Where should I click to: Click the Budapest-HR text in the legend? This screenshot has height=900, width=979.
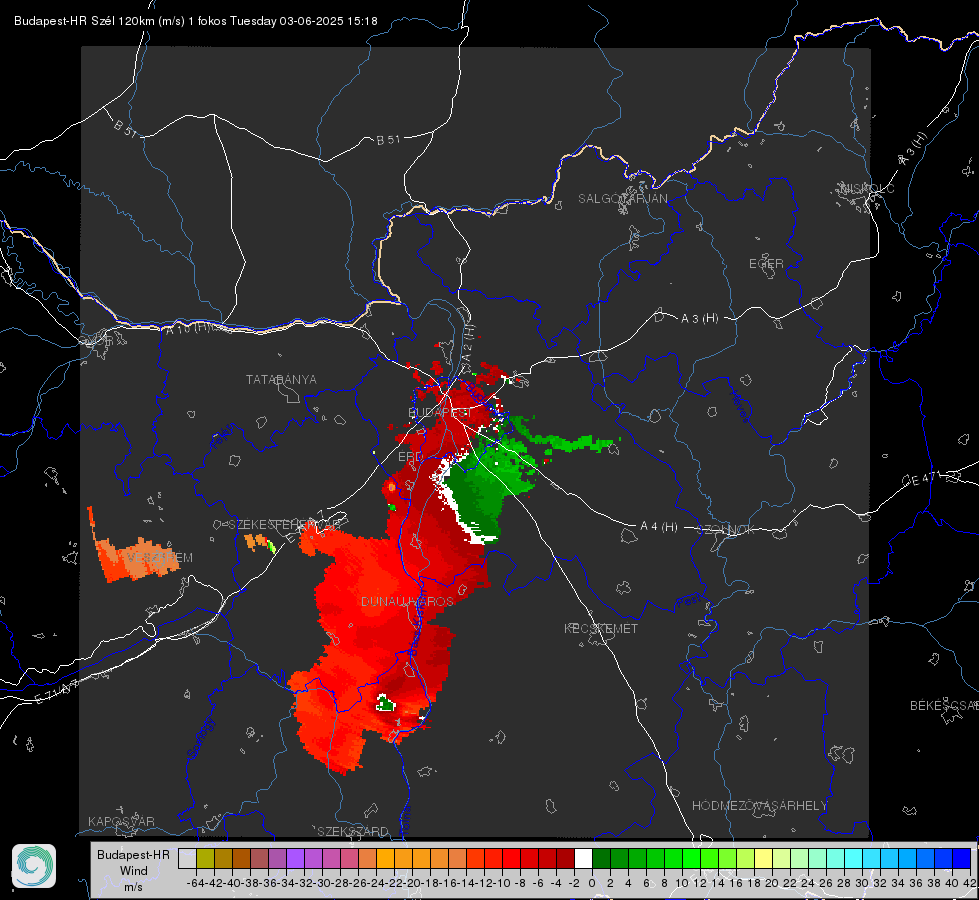[x=133, y=854]
